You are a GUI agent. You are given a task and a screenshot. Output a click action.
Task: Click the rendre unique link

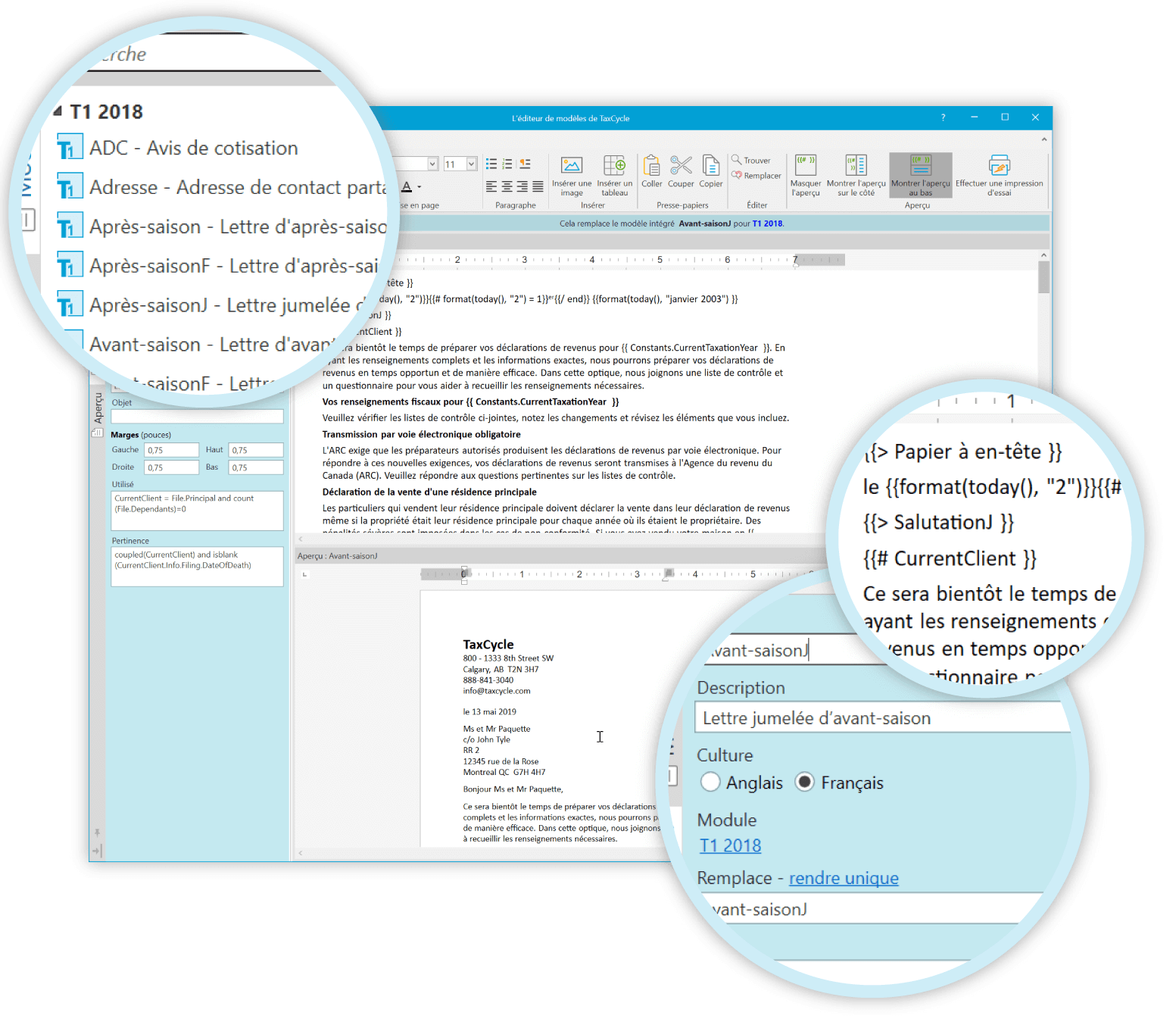point(844,878)
